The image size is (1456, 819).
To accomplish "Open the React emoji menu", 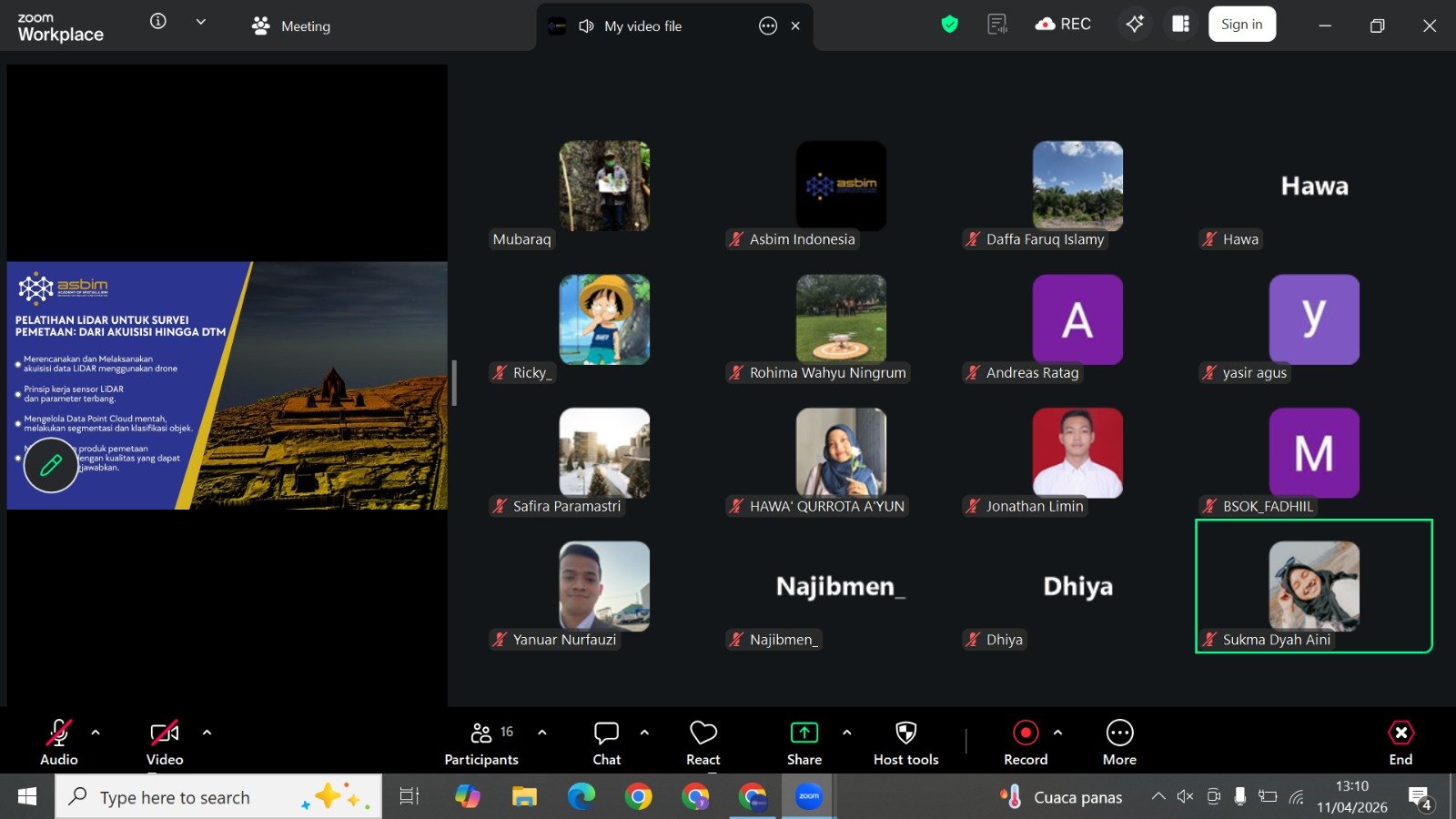I will 703,743.
